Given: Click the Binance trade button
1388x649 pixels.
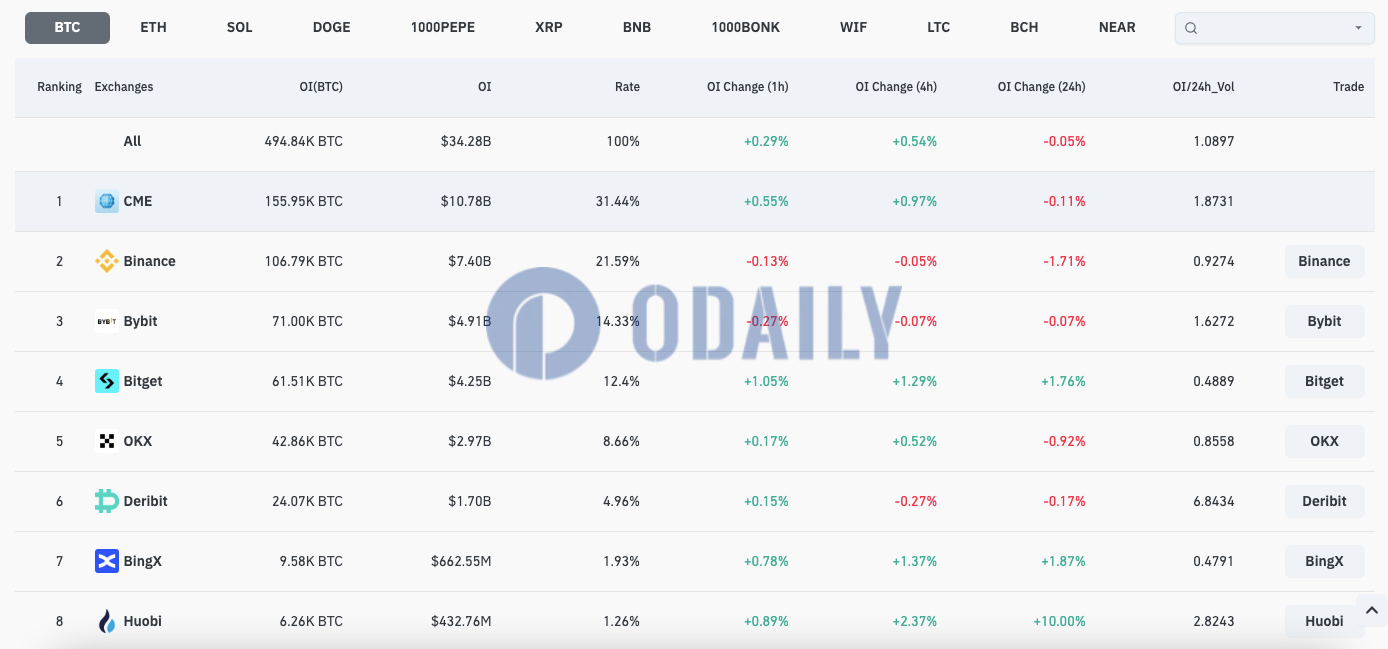Looking at the screenshot, I should [x=1324, y=261].
